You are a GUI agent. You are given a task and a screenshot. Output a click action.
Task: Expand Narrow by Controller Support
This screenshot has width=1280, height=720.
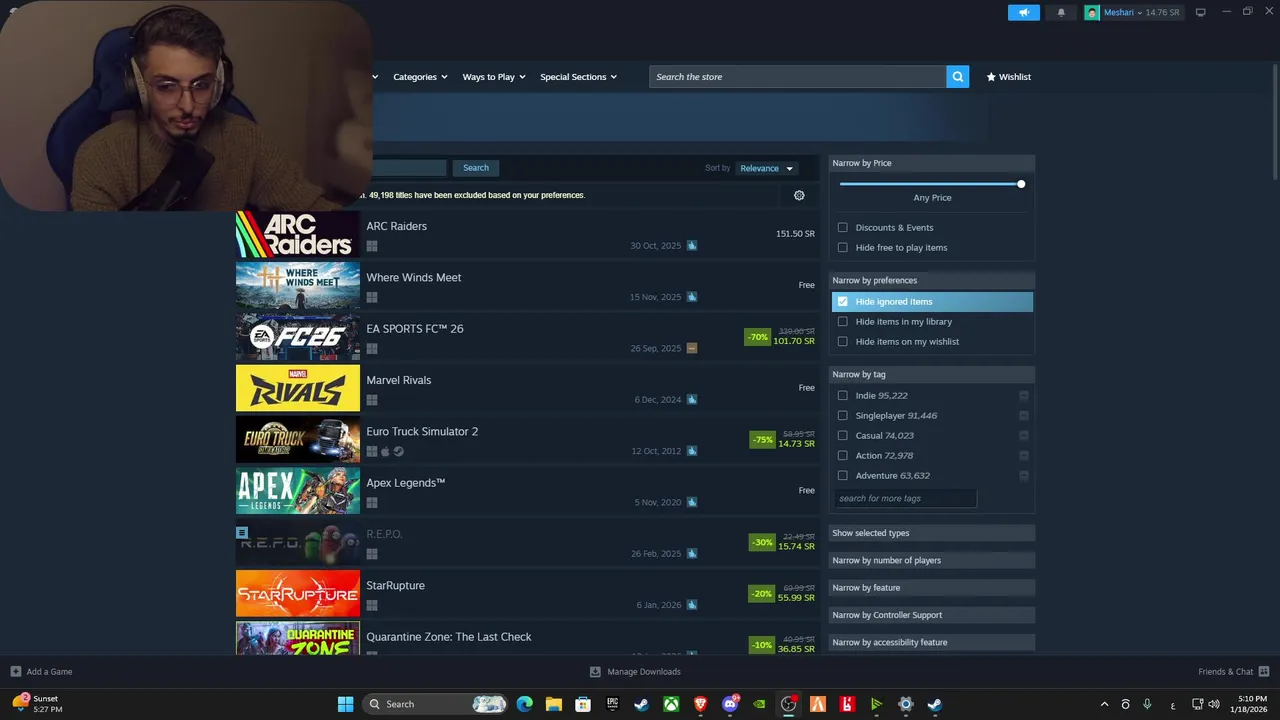coord(932,615)
